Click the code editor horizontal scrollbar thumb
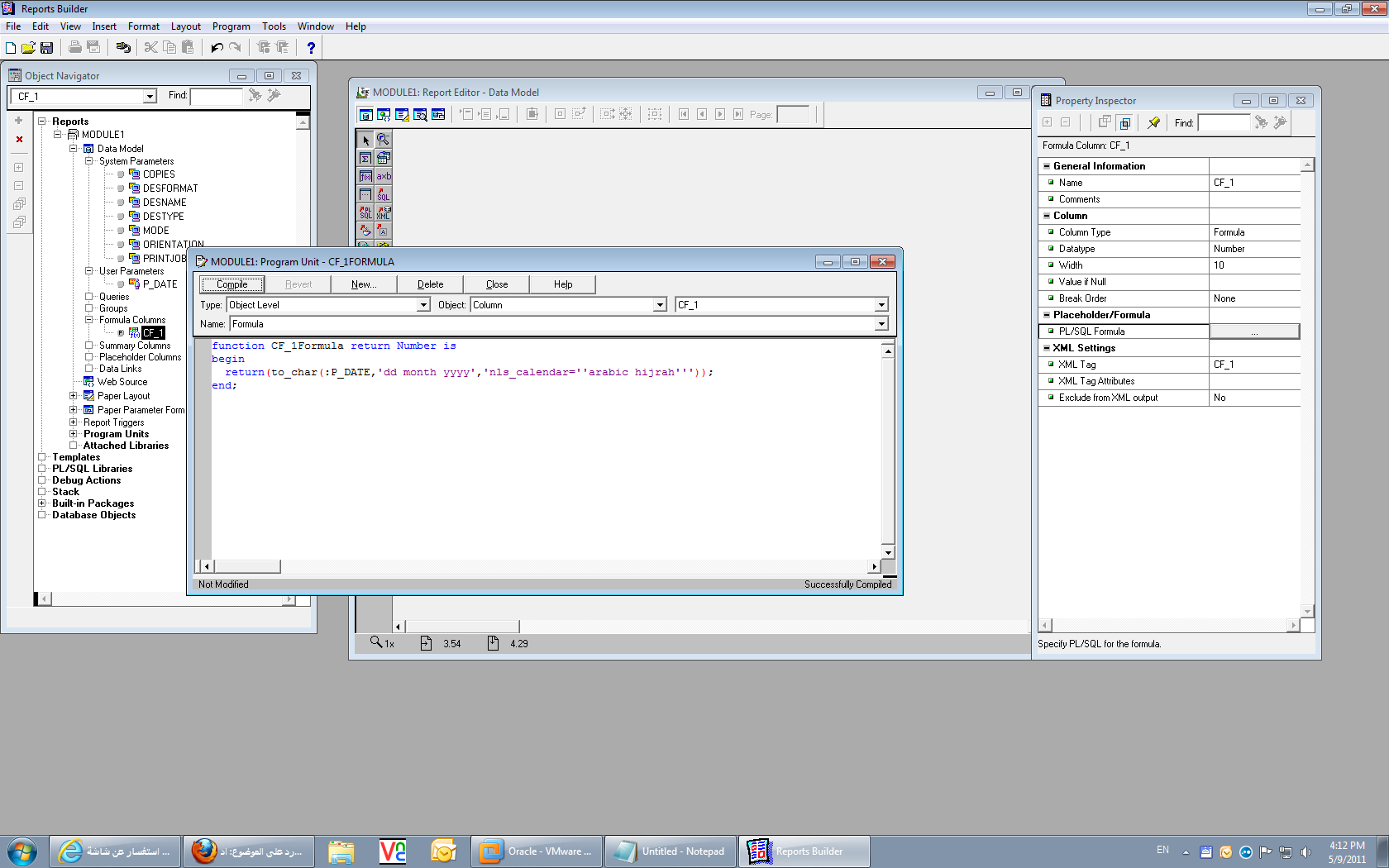Image resolution: width=1389 pixels, height=868 pixels. 246,566
